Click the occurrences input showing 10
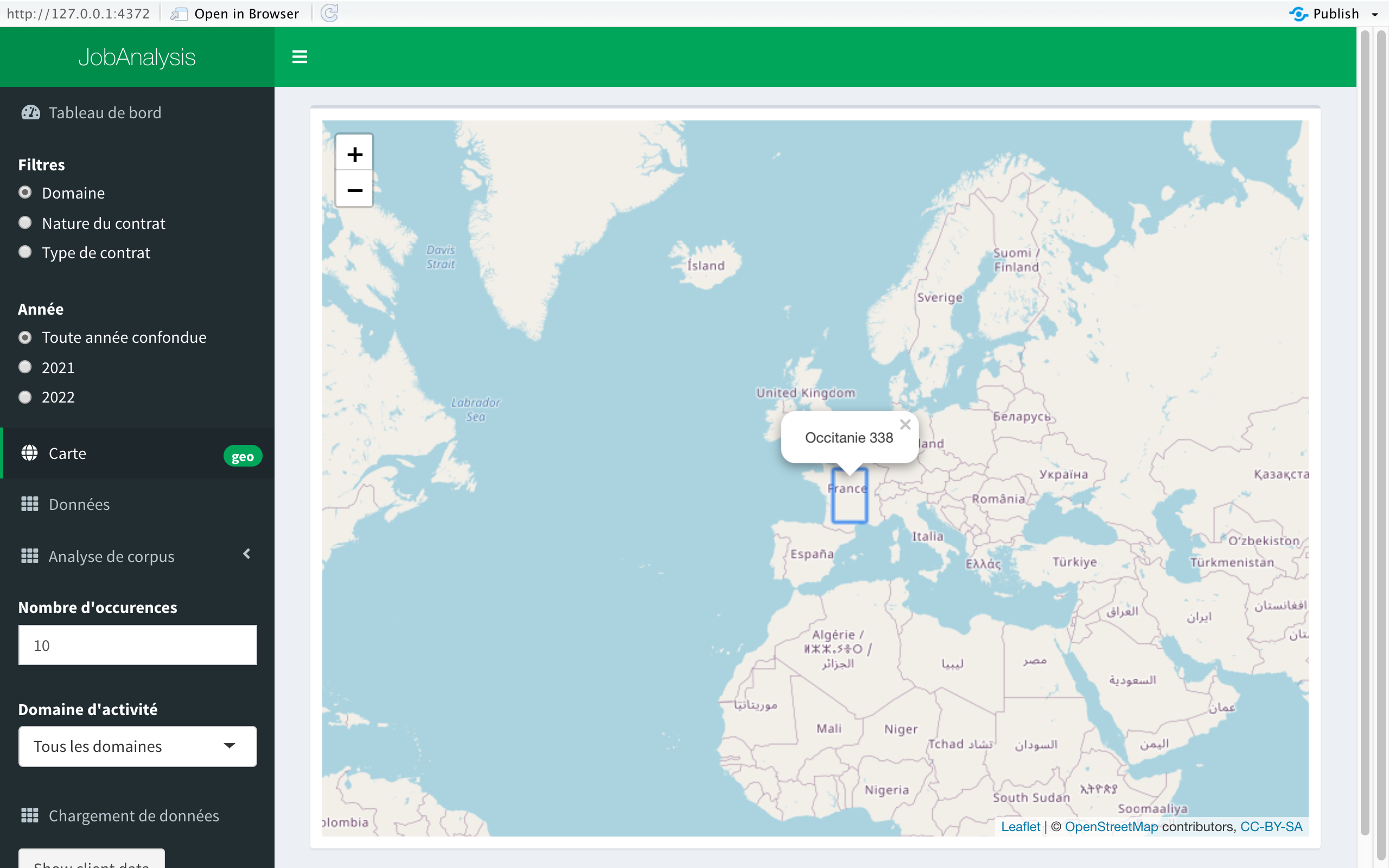This screenshot has width=1389, height=868. pyautogui.click(x=137, y=644)
